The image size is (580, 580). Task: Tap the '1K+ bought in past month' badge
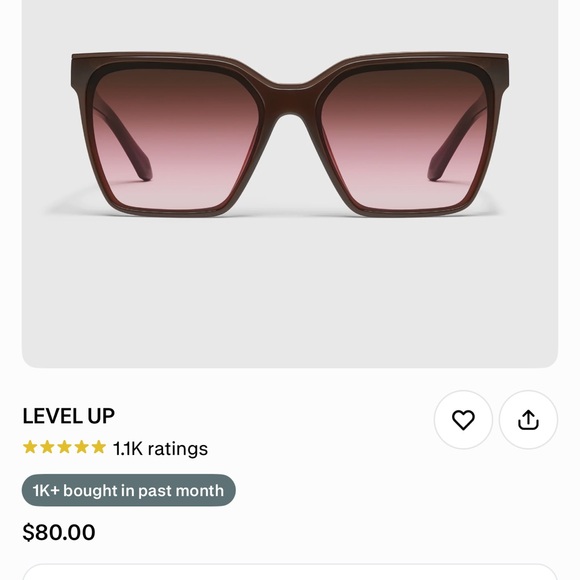128,490
